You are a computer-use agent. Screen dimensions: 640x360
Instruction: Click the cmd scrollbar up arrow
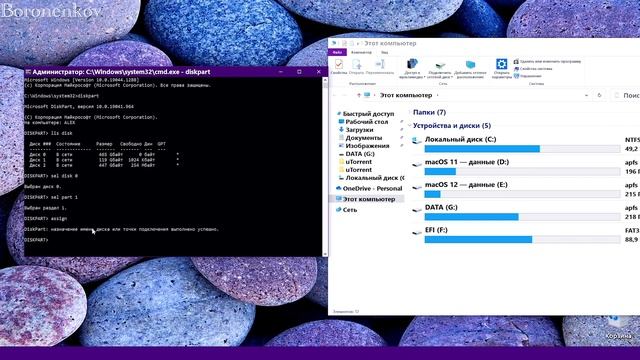325,80
